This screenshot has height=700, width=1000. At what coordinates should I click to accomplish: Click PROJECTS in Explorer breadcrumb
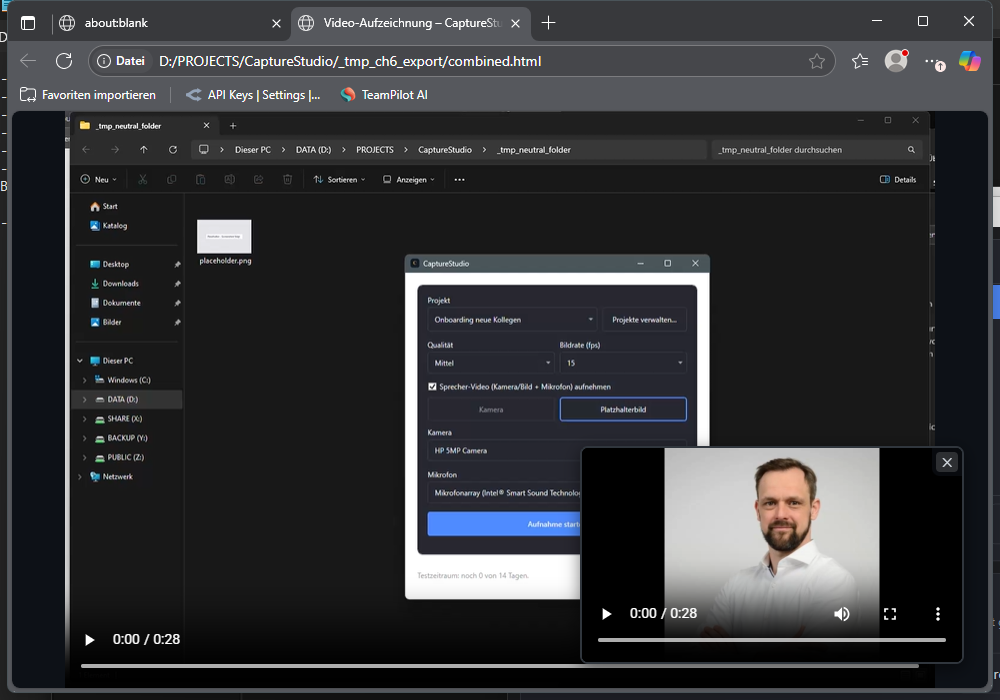click(375, 150)
